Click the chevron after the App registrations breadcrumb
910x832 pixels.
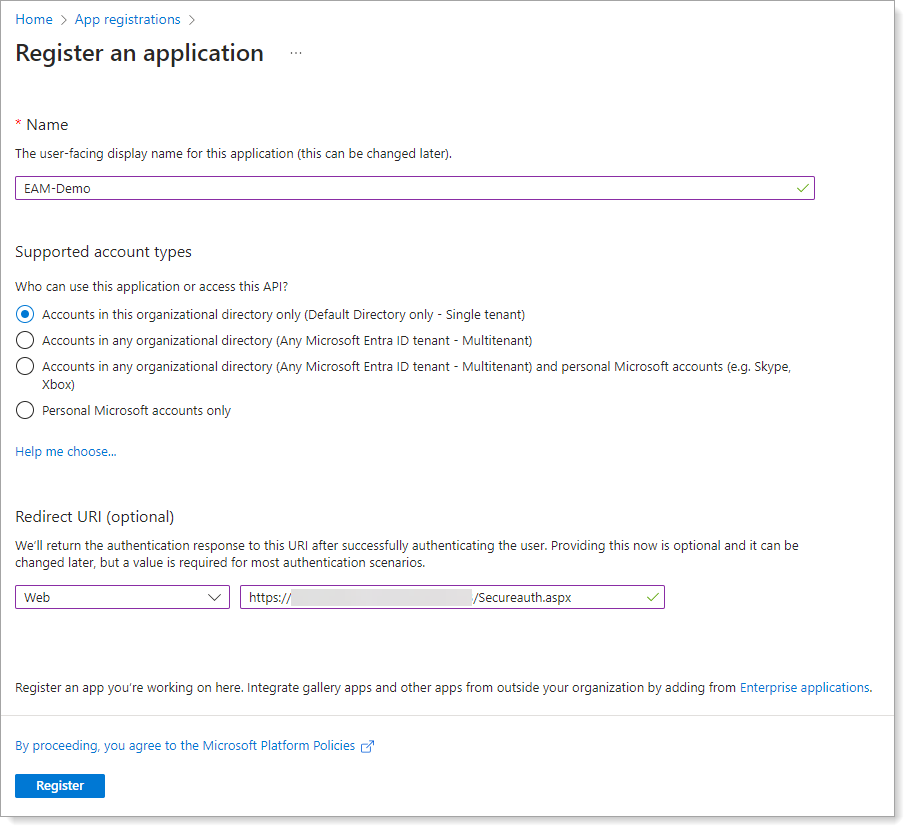[x=191, y=19]
